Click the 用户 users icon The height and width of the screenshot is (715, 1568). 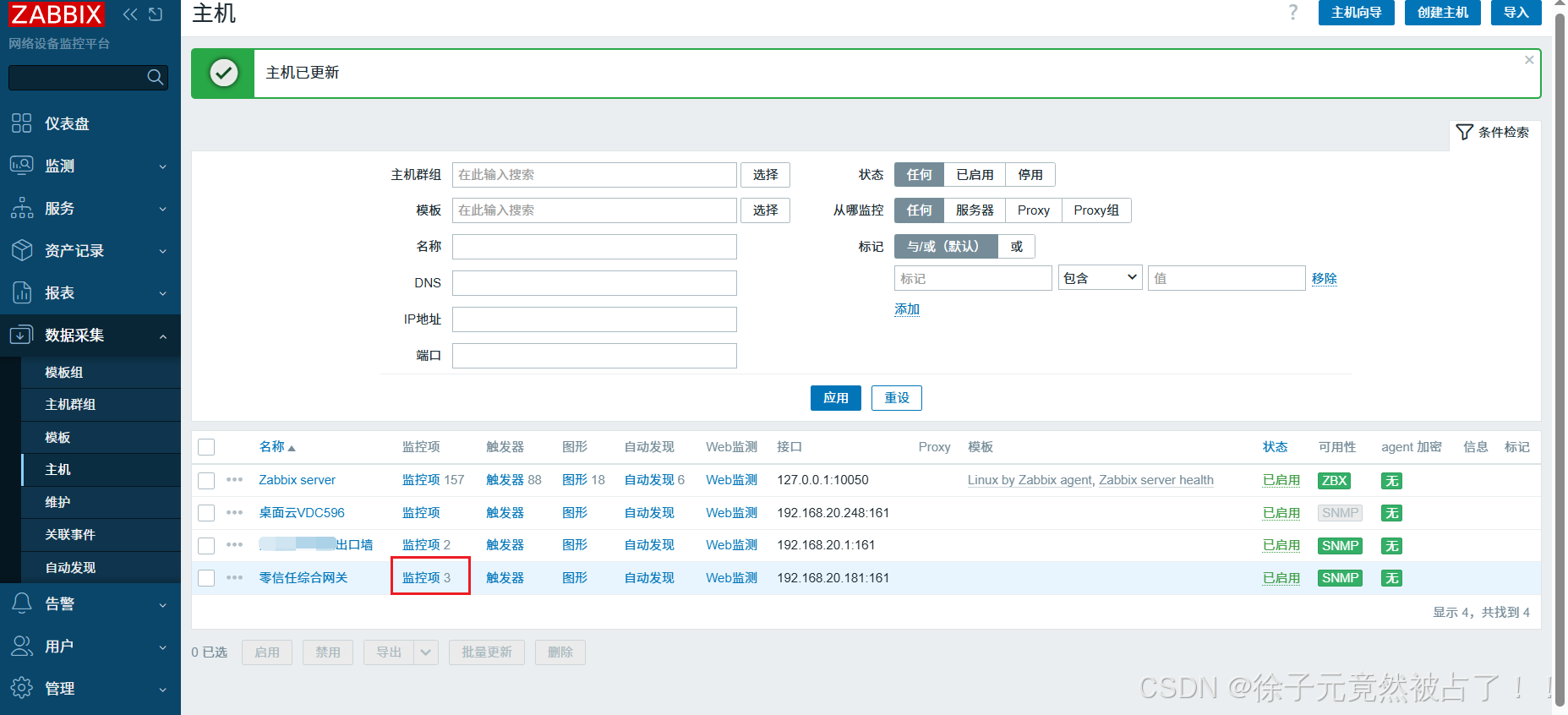click(x=22, y=646)
